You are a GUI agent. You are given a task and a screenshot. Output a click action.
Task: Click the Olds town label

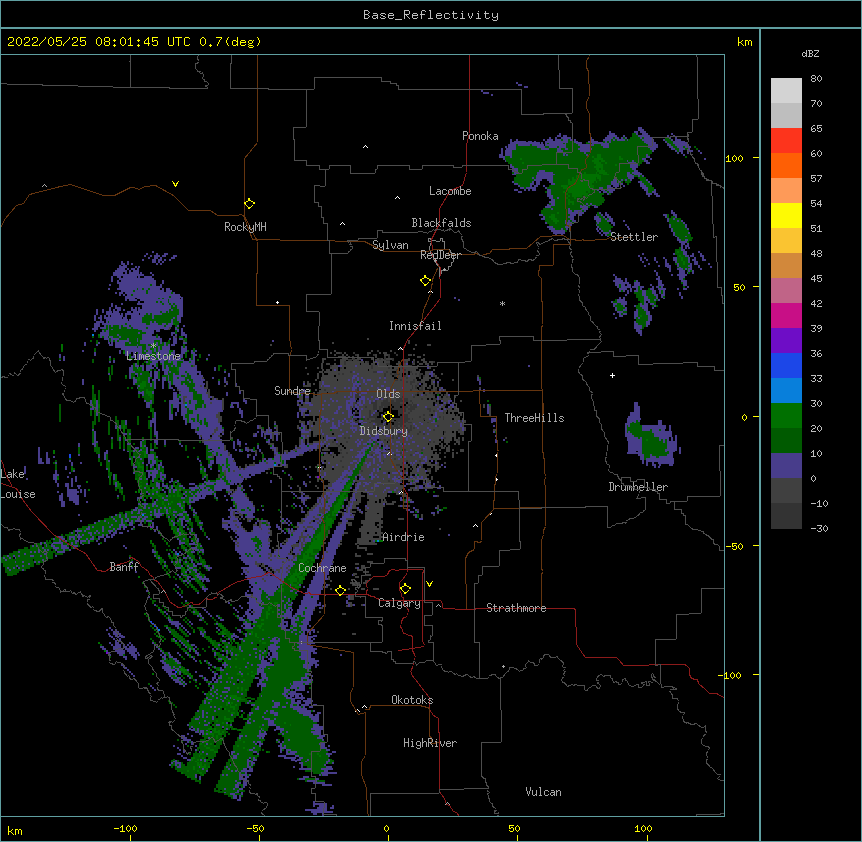tap(388, 394)
